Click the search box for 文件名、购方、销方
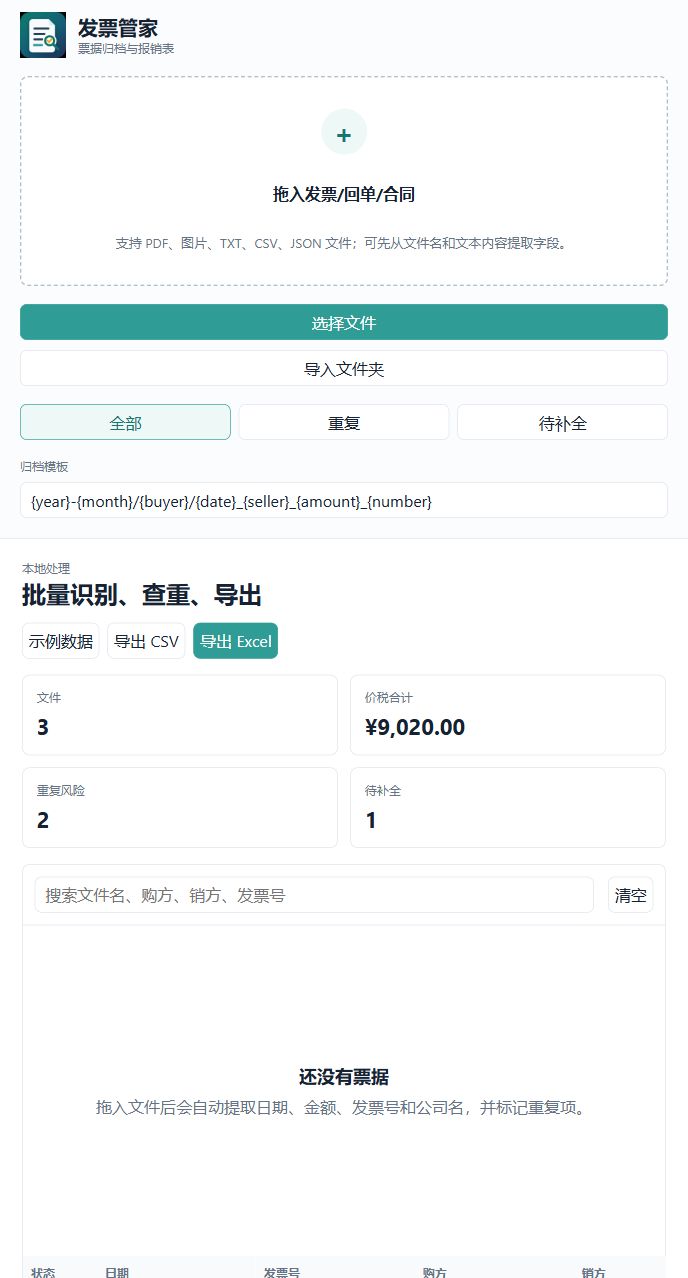This screenshot has width=688, height=1278. click(314, 895)
